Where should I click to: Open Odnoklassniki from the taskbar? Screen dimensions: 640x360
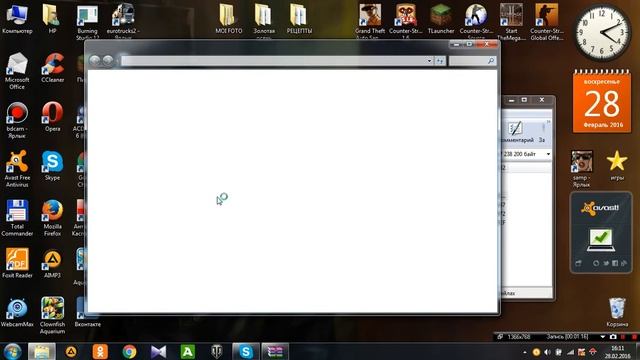[x=100, y=351]
